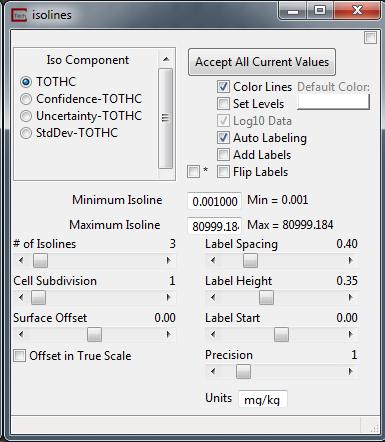The height and width of the screenshot is (442, 385).
Task: Click Accept All Current Values button
Action: [x=262, y=62]
